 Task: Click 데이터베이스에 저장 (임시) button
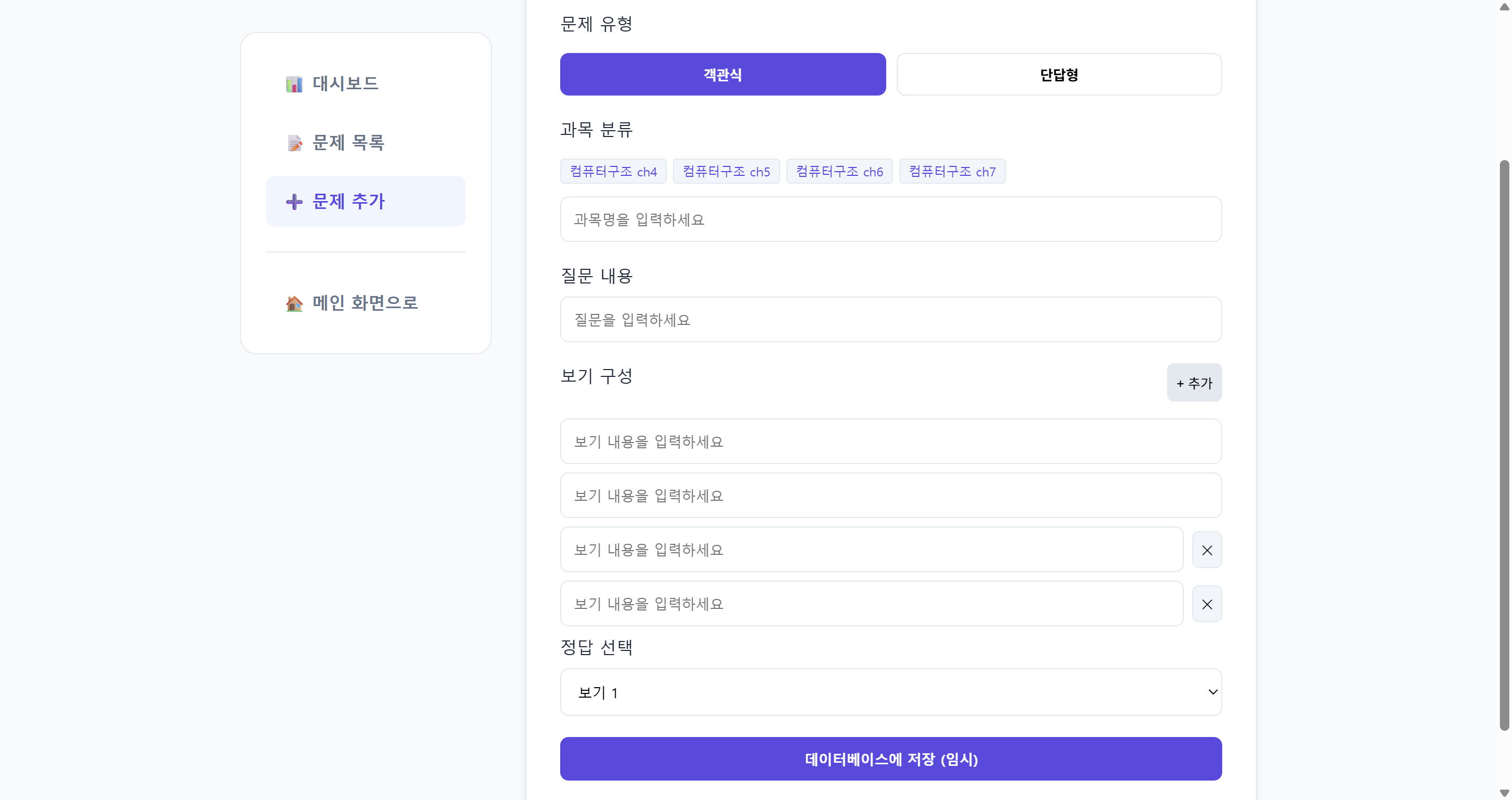pos(890,759)
